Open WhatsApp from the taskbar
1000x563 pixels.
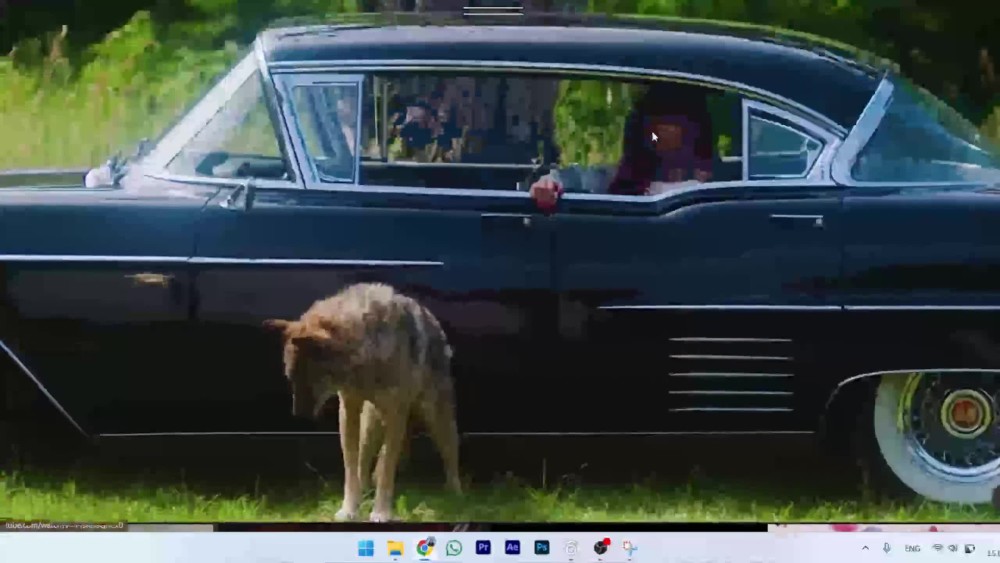point(454,548)
